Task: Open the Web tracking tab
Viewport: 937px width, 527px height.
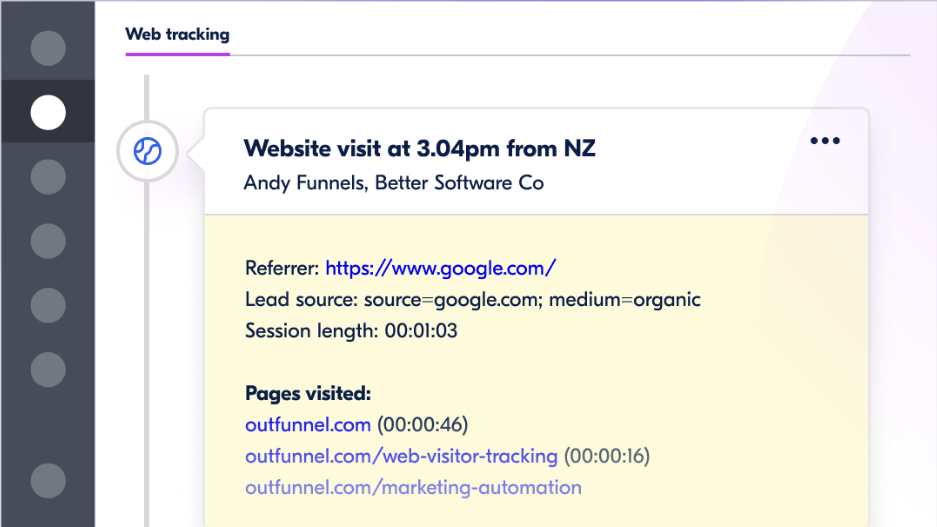Action: 177,35
